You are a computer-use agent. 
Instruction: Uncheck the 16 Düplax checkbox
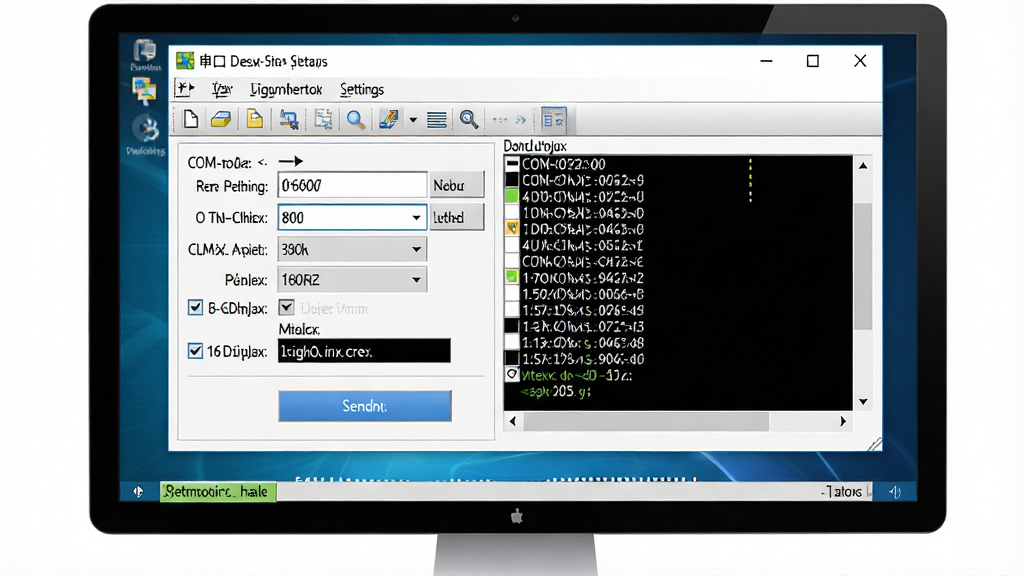pos(195,351)
